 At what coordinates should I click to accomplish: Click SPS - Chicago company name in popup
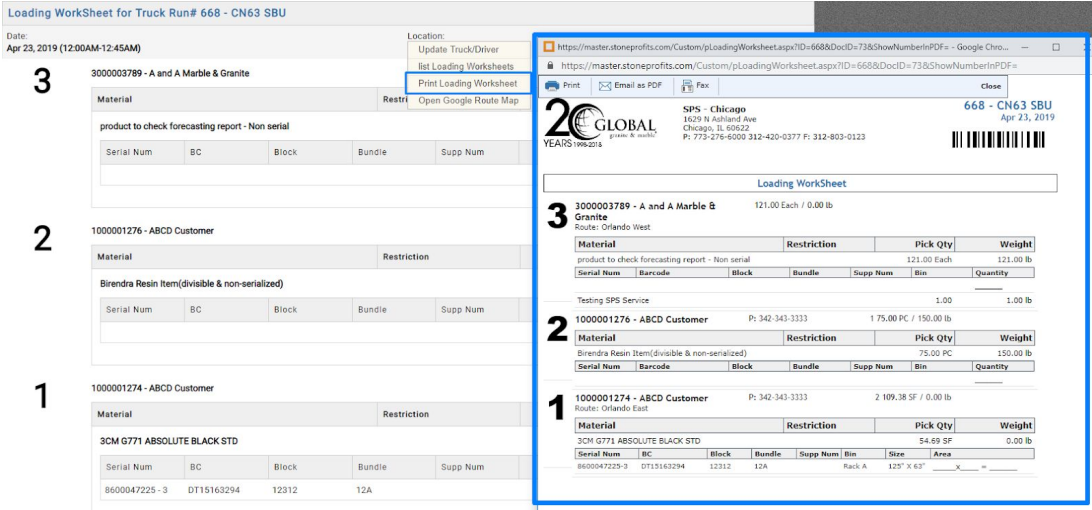(715, 109)
